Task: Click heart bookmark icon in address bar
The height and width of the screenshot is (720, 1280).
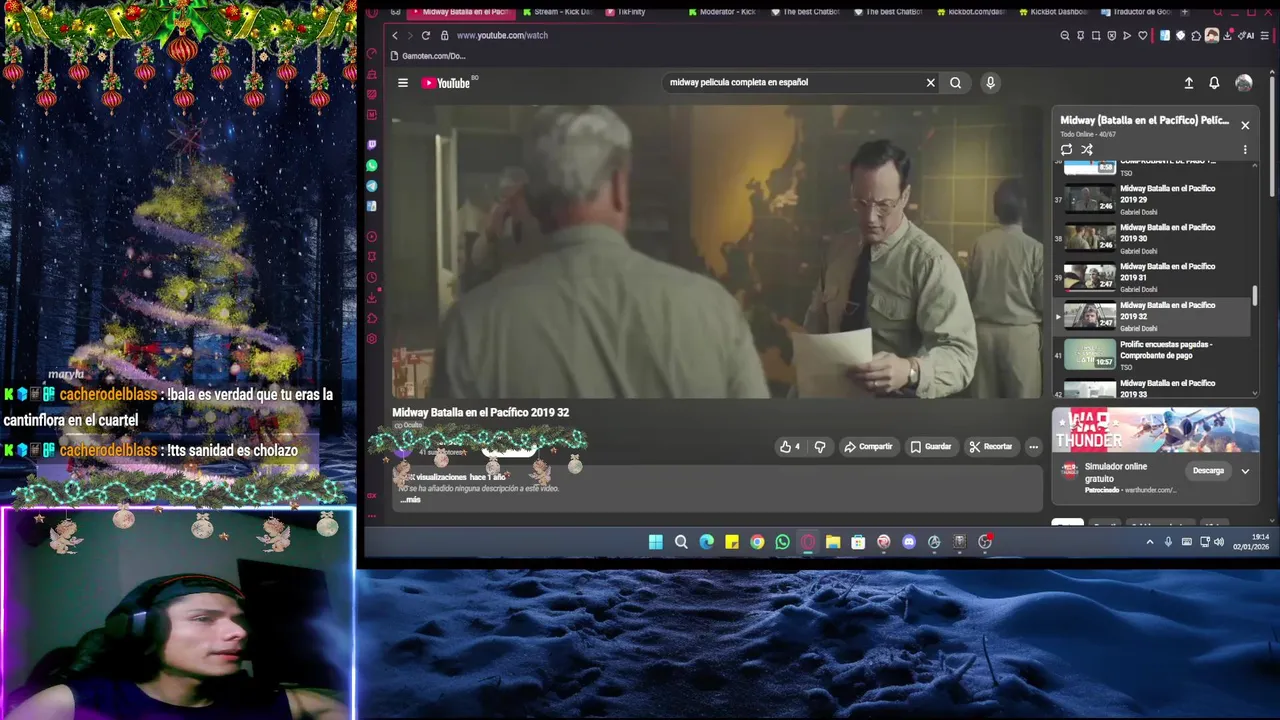Action: (1143, 35)
